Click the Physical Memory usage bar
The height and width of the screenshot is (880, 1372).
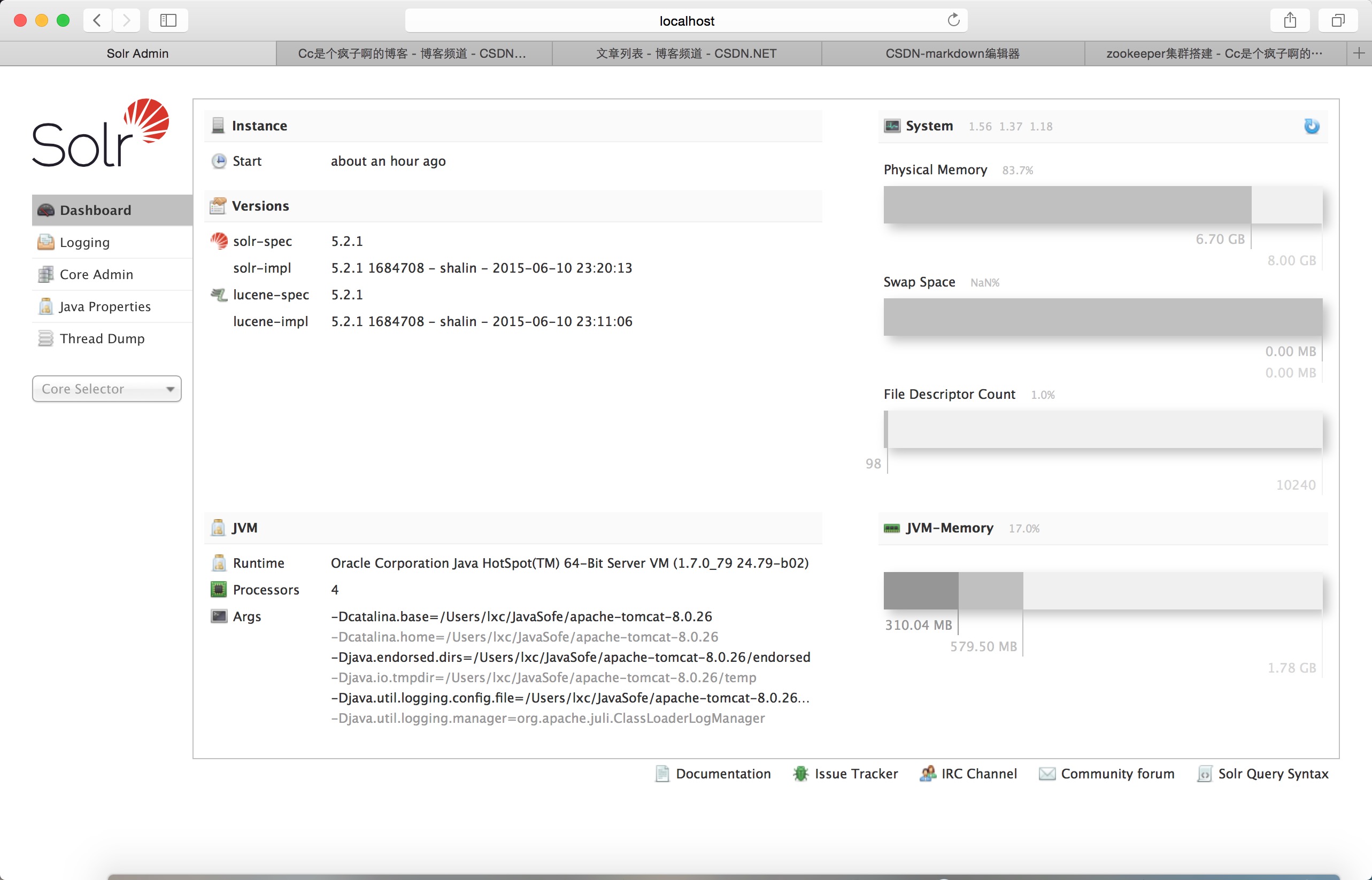(x=1103, y=205)
